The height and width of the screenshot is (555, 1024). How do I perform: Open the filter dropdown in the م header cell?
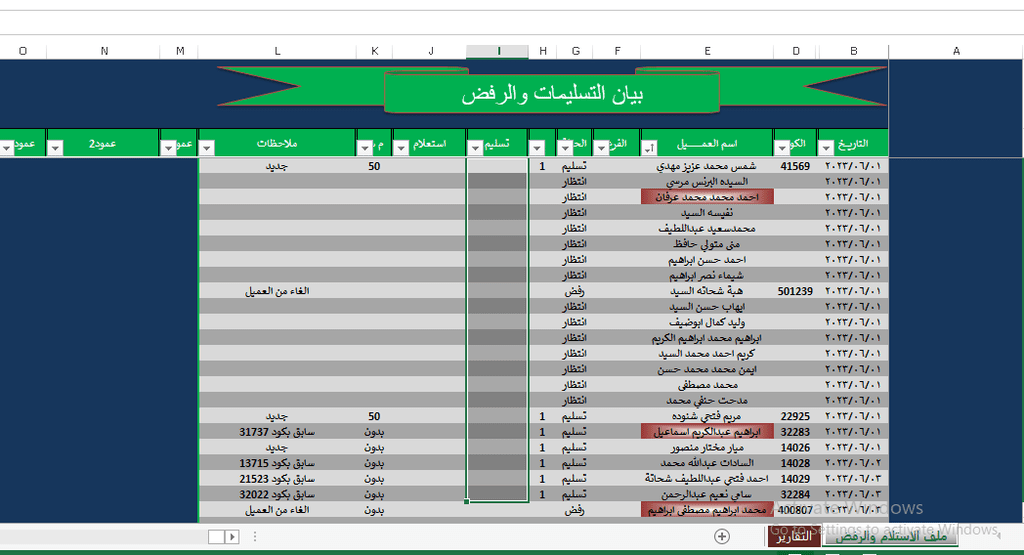pos(364,148)
